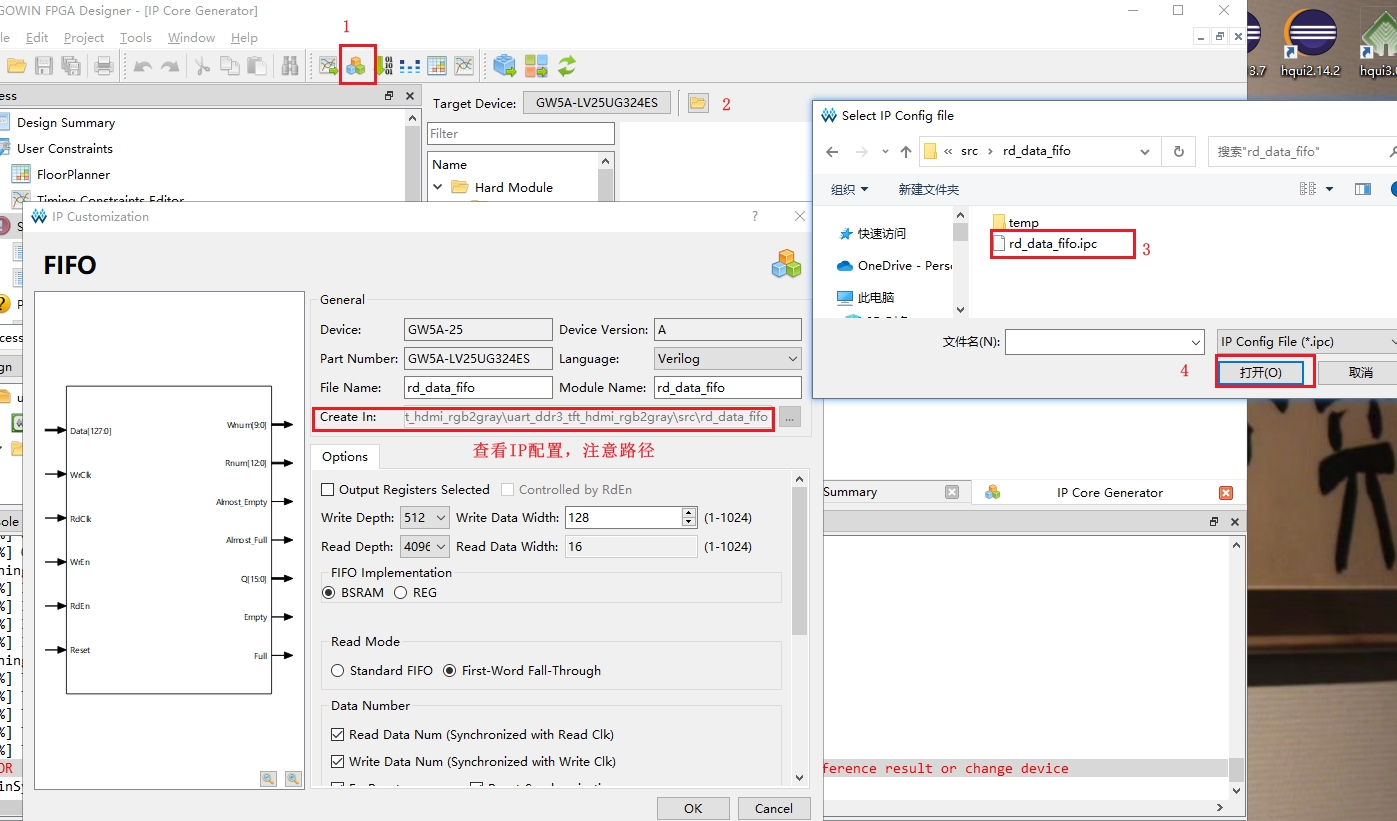Collapse the Hard Module tree node
This screenshot has height=821, width=1397.
[438, 187]
